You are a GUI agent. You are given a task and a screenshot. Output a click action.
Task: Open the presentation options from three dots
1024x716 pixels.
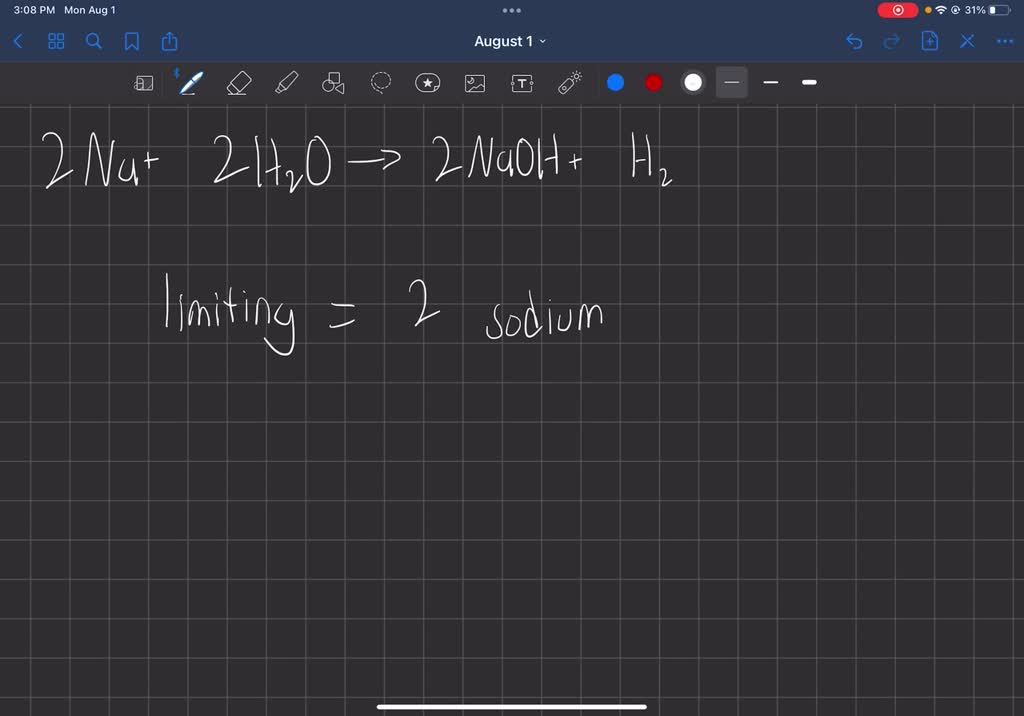[x=512, y=10]
